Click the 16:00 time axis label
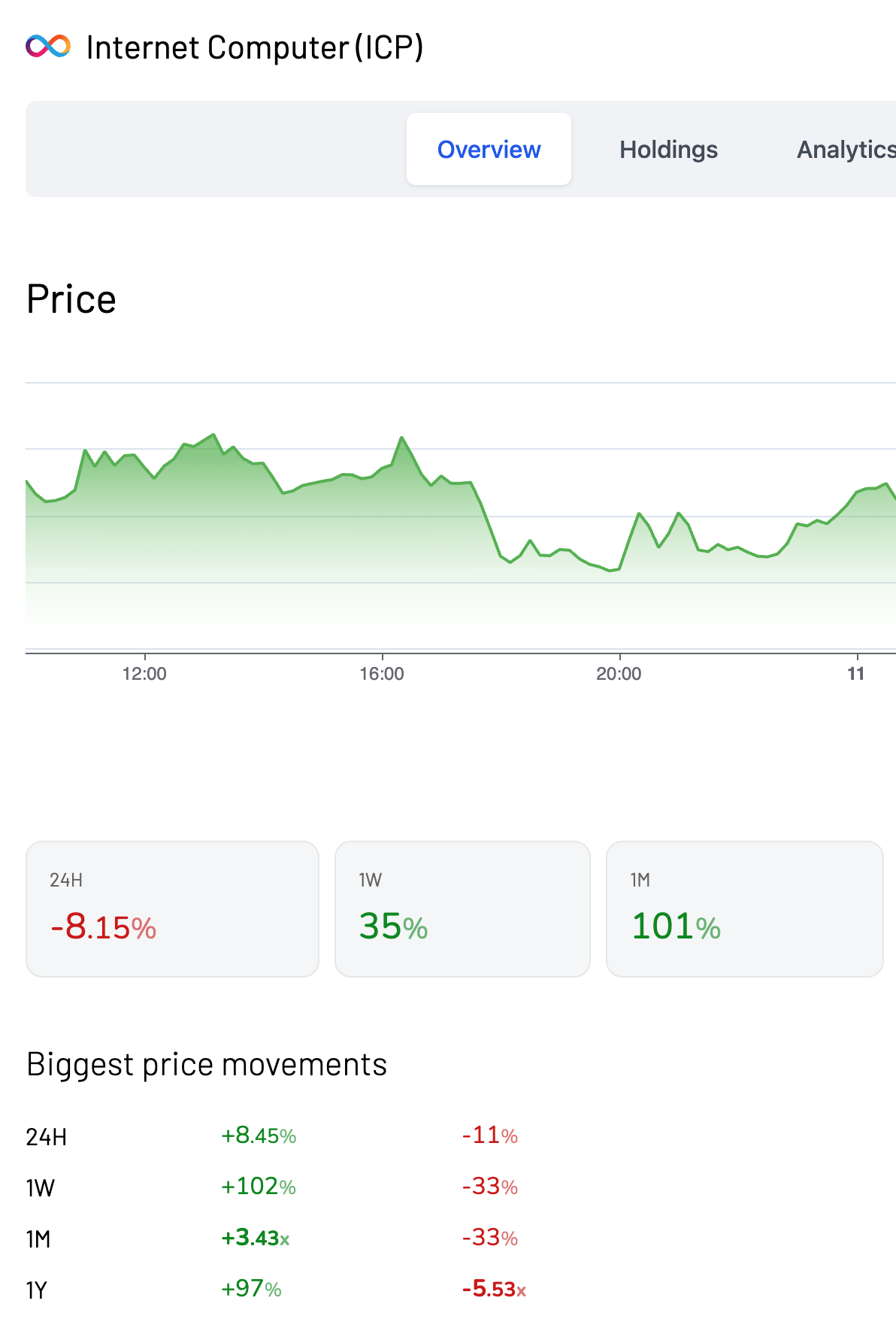Image resolution: width=896 pixels, height=1328 pixels. pos(382,674)
